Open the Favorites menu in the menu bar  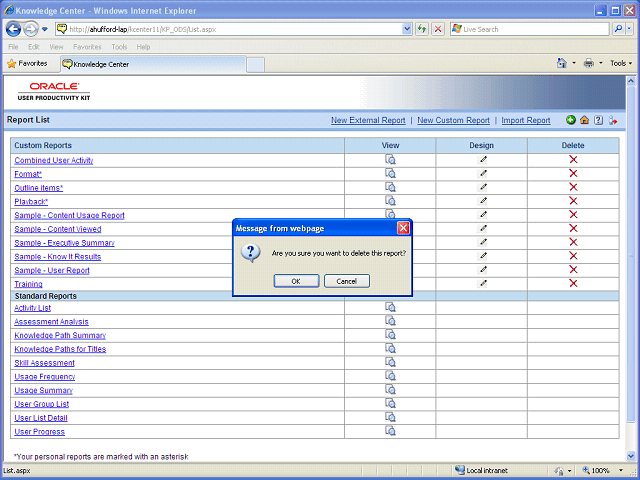[87, 47]
